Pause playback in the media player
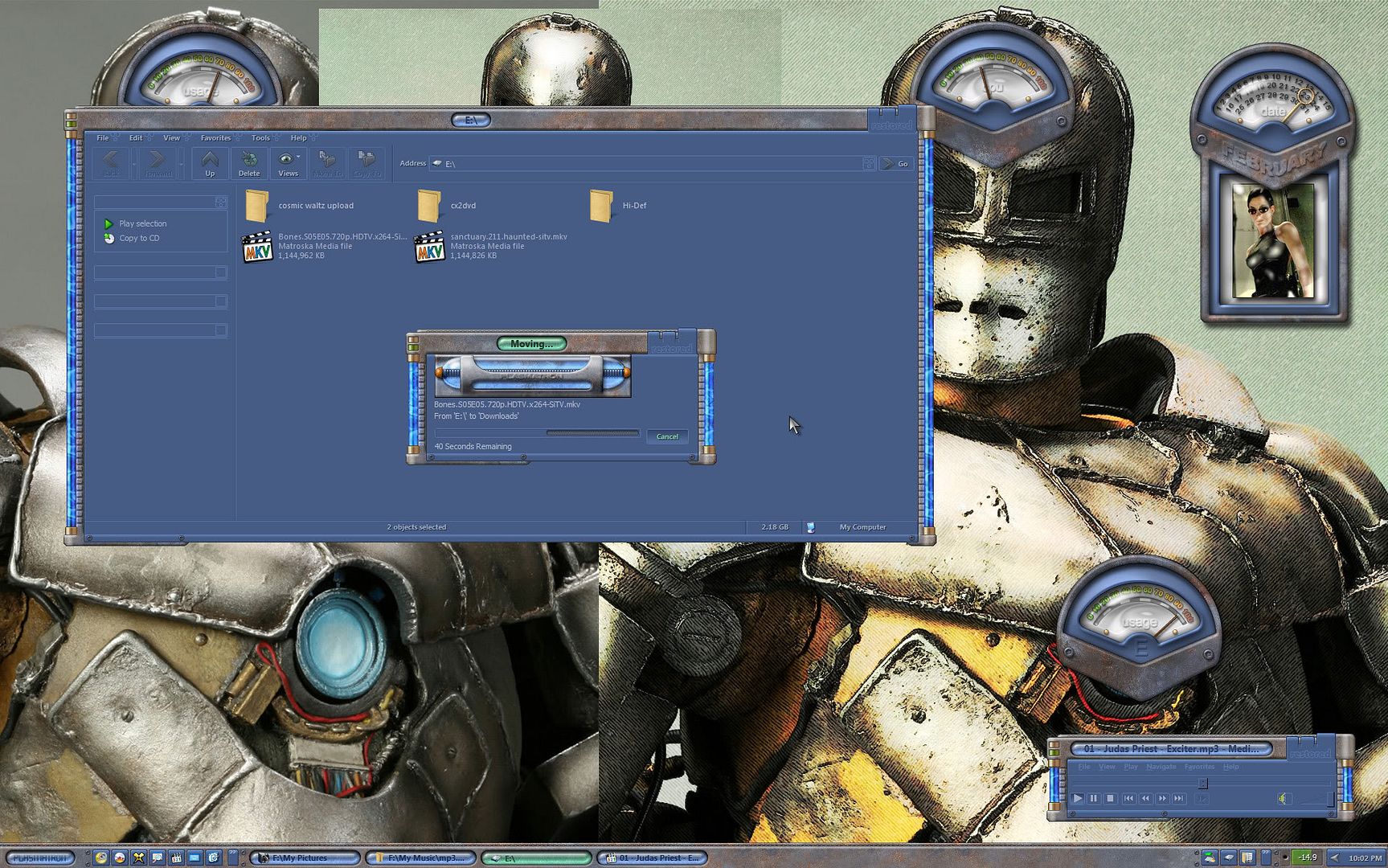 click(1094, 798)
